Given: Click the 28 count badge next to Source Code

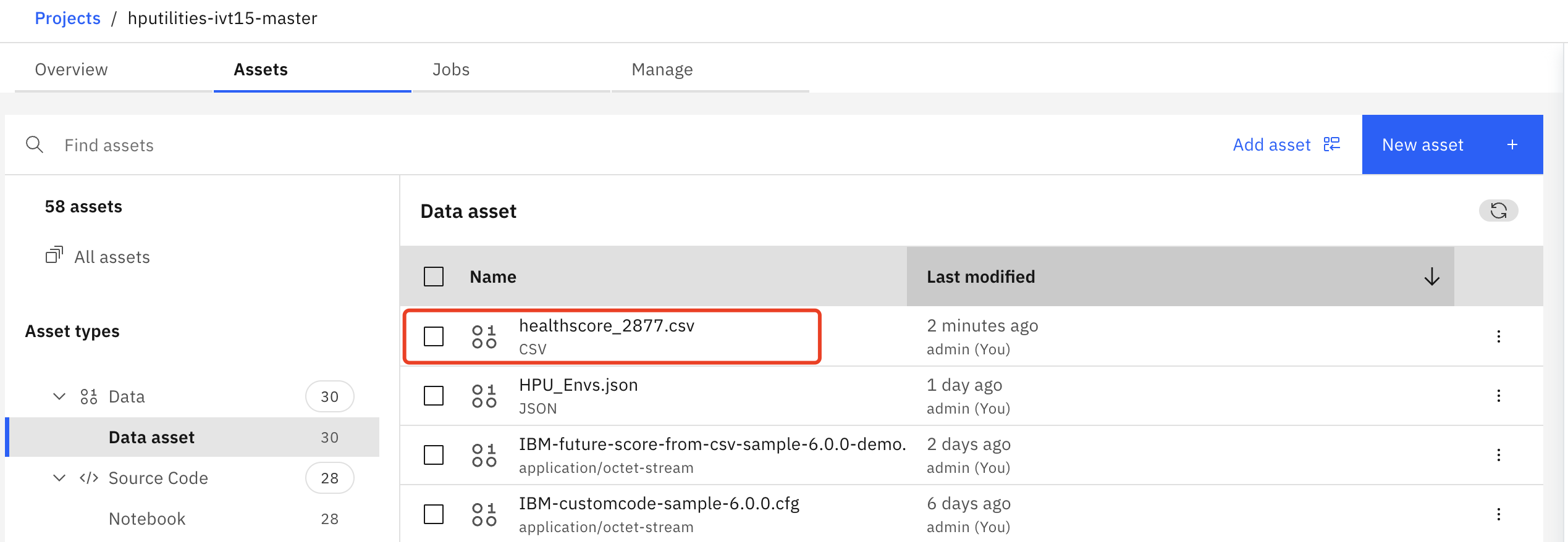Looking at the screenshot, I should (x=329, y=478).
